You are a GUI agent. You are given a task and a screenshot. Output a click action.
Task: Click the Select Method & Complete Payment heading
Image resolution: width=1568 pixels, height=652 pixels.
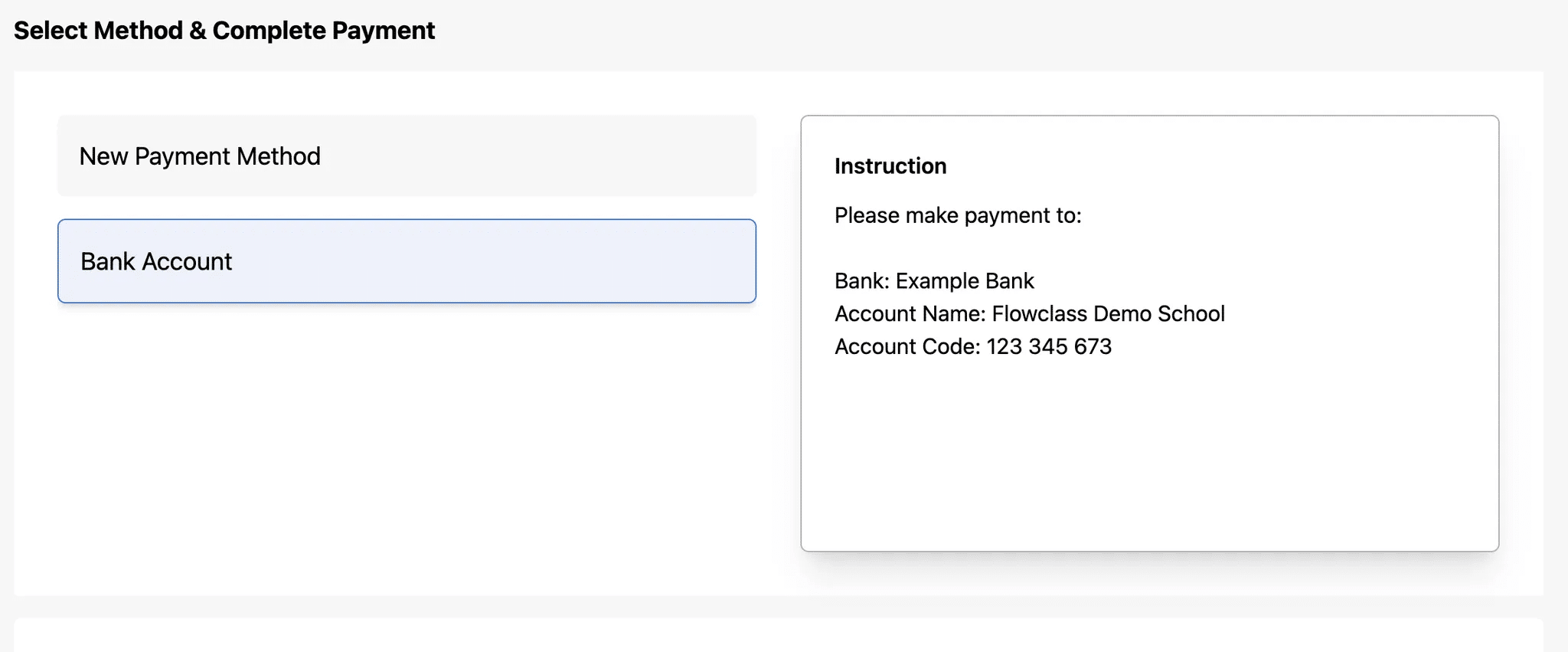(x=224, y=30)
